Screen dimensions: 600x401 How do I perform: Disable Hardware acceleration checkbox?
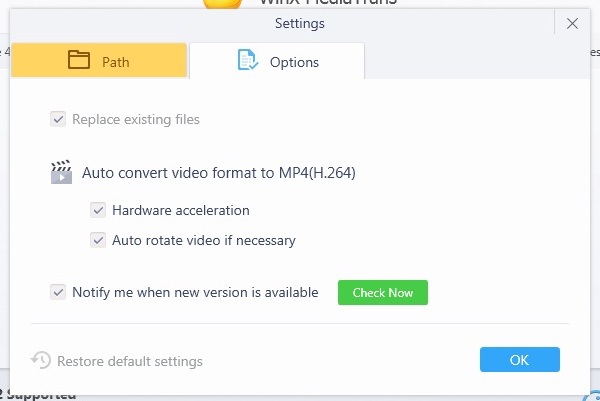click(x=98, y=210)
